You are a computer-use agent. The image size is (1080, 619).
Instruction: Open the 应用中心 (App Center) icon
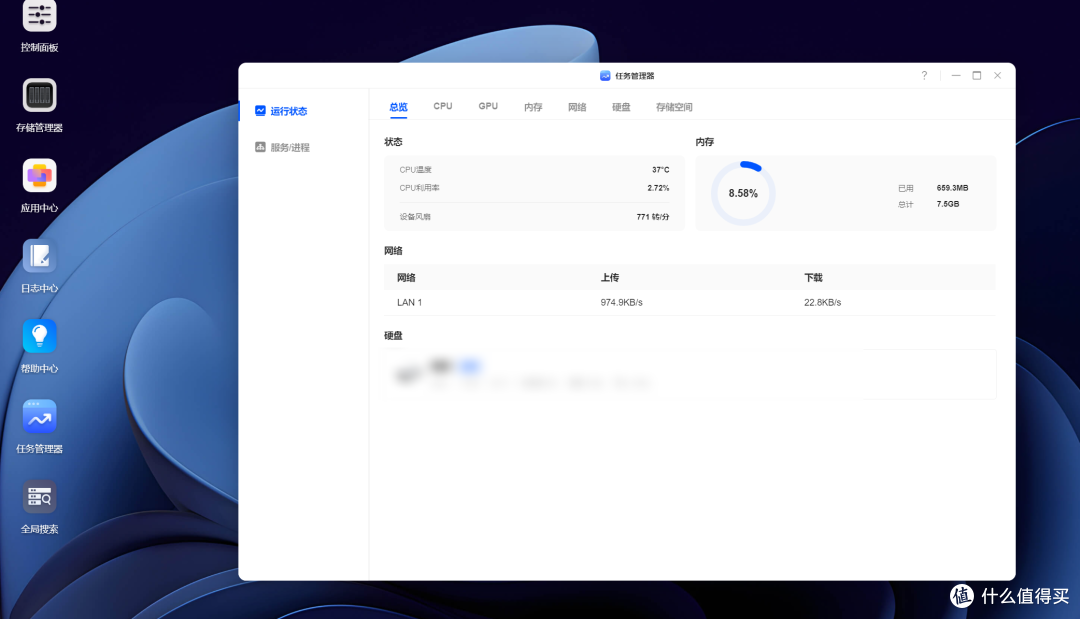coord(39,176)
